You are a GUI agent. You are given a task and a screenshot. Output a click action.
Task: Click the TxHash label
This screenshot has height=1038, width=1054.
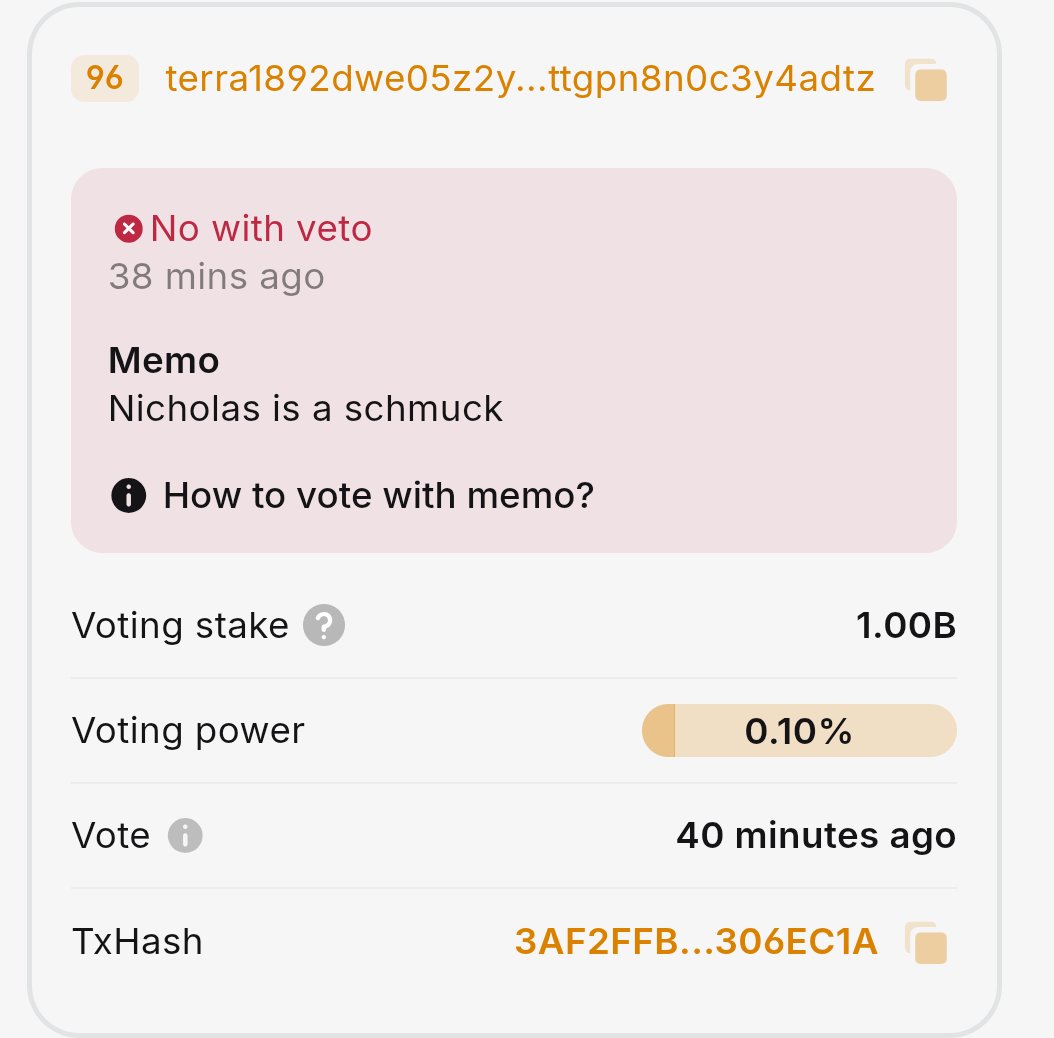tap(137, 941)
